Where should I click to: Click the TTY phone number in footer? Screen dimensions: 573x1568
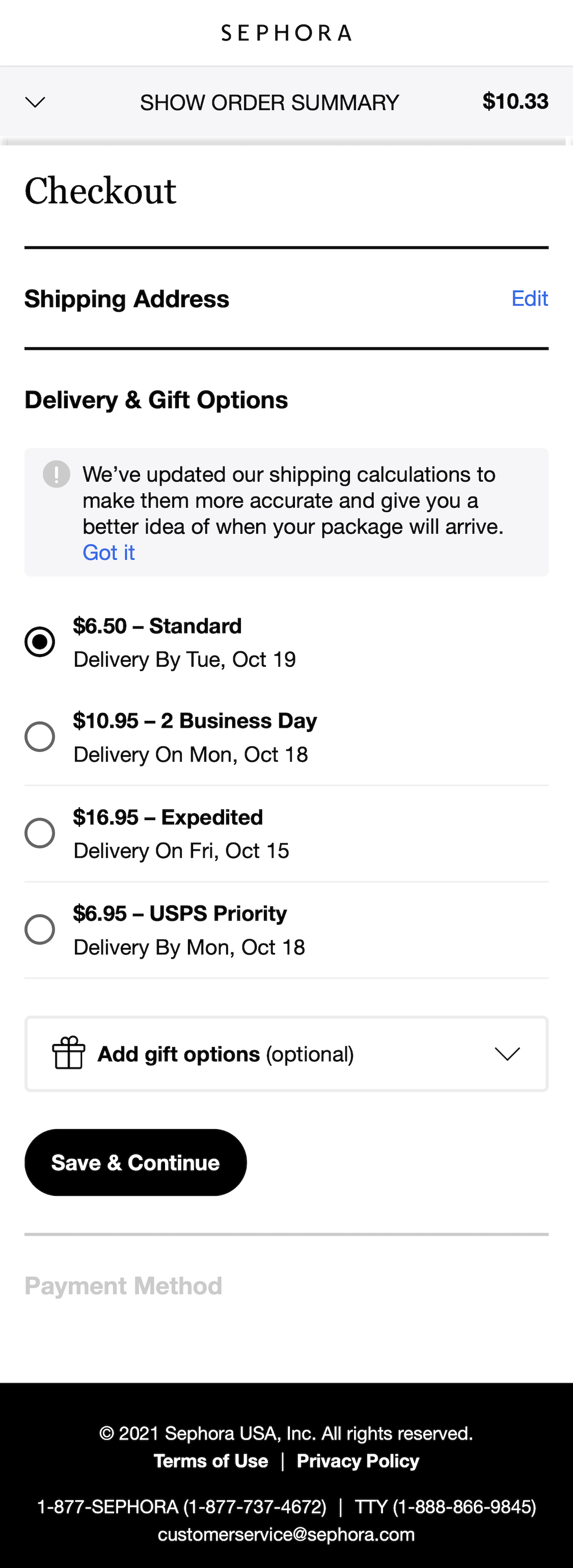point(445,1506)
